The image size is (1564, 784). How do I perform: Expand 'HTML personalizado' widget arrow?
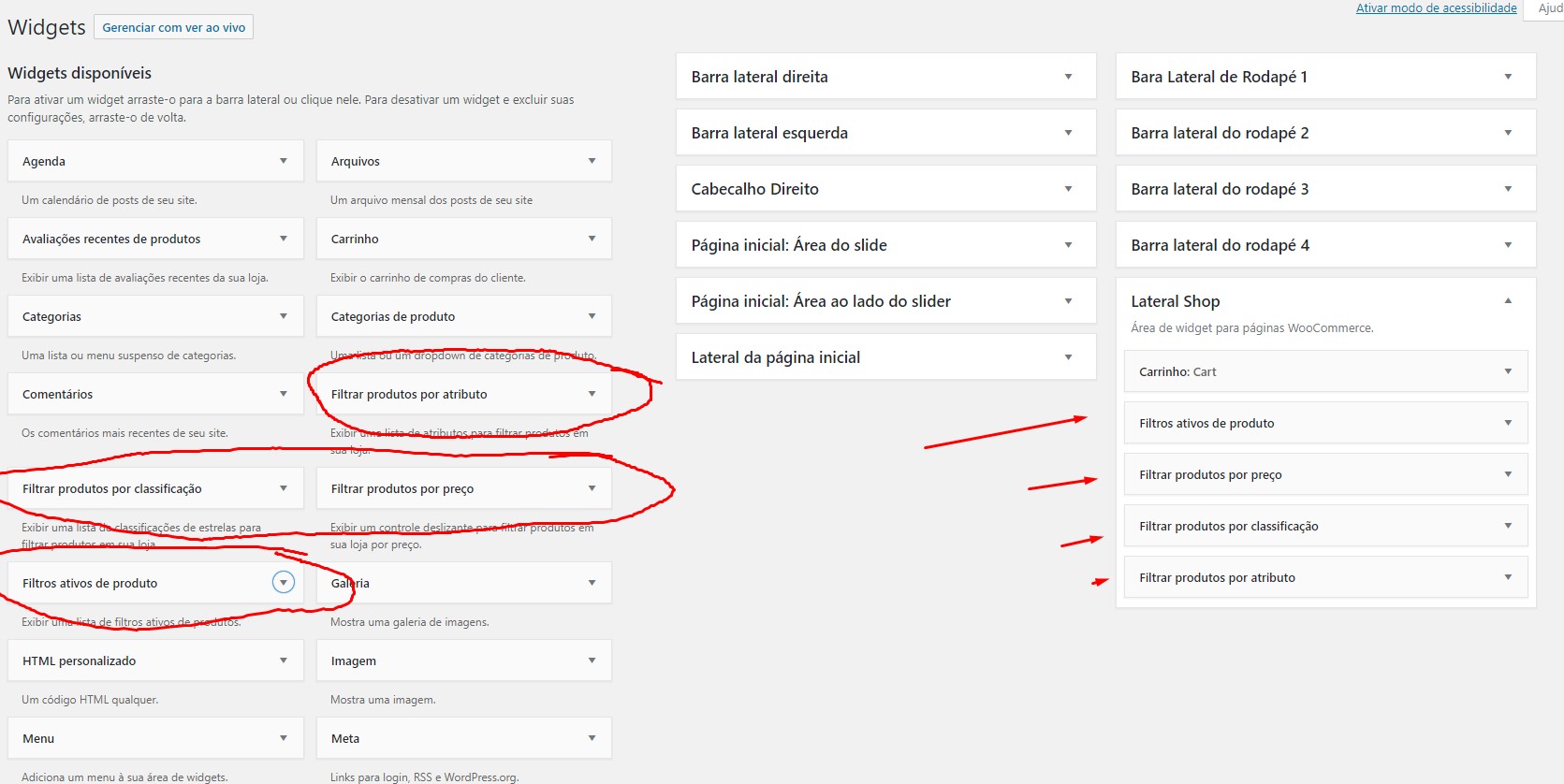tap(284, 661)
